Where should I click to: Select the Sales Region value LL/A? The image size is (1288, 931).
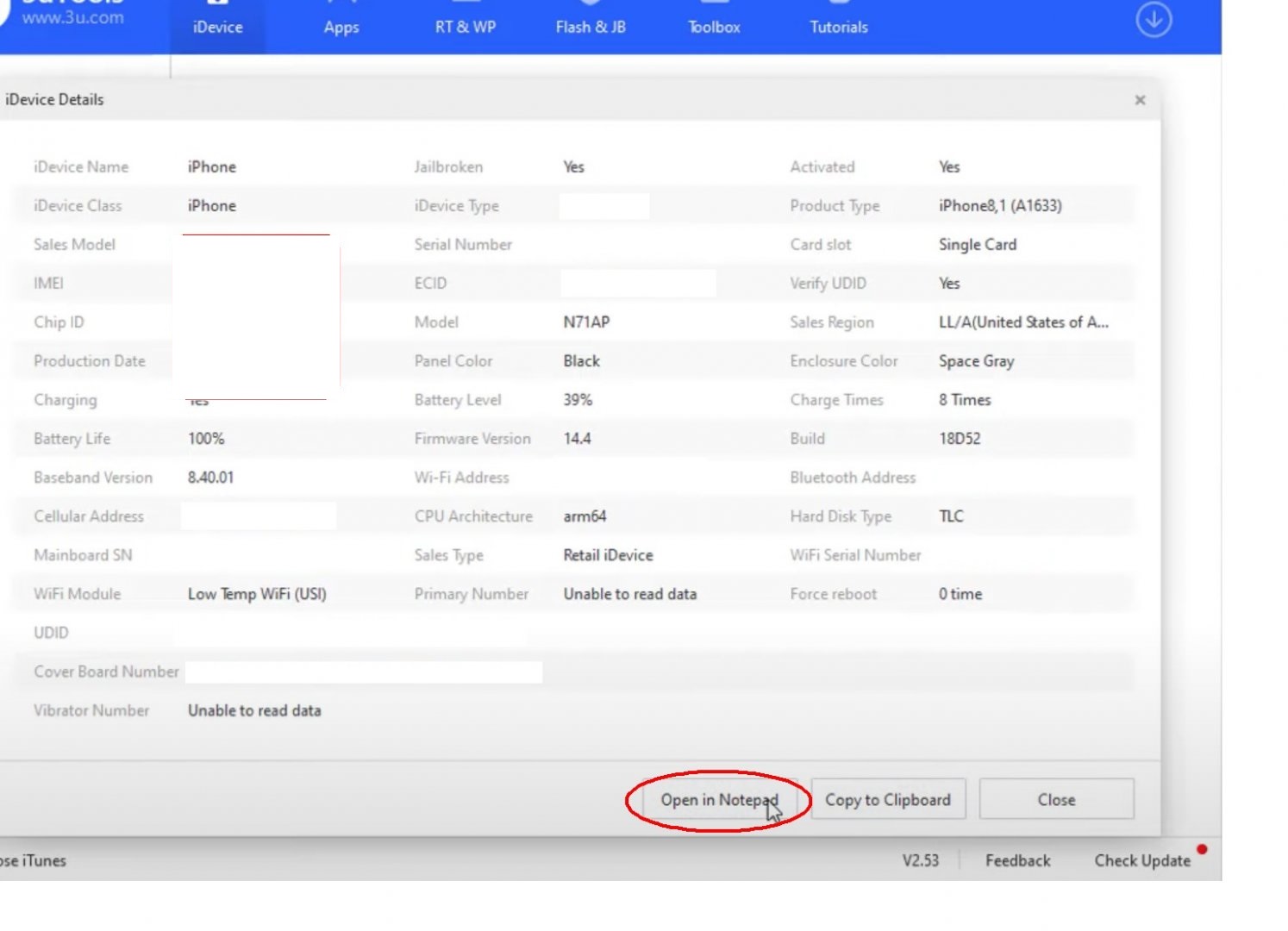1023,322
